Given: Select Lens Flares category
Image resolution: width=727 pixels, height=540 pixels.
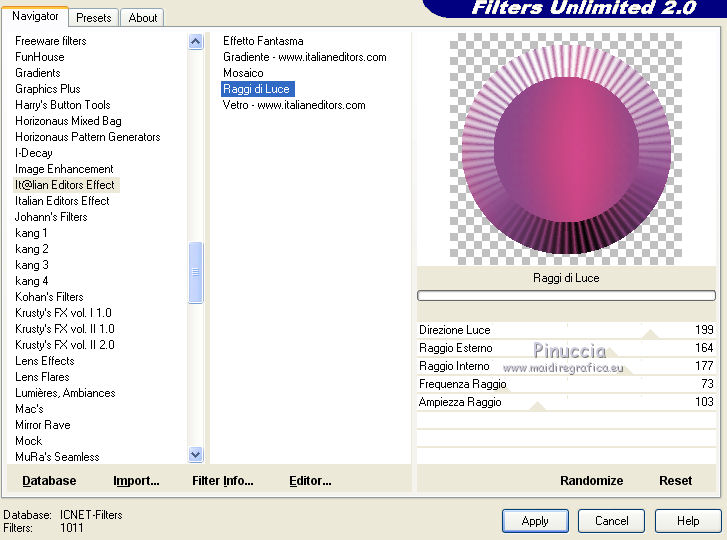Looking at the screenshot, I should pos(42,377).
